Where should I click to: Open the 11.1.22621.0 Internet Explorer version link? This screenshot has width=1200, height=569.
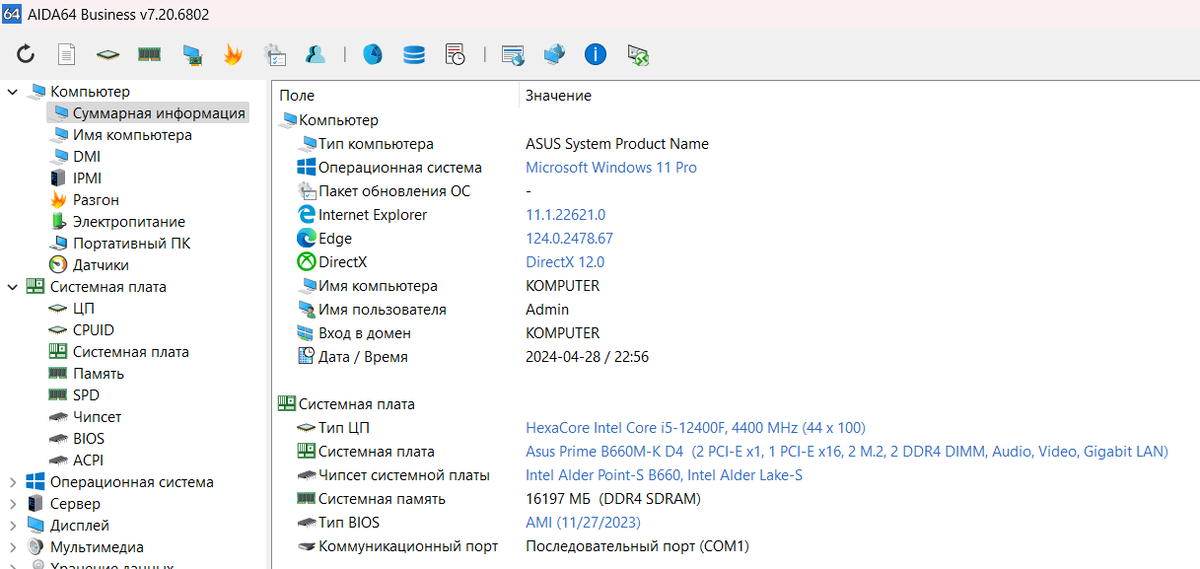(x=565, y=215)
